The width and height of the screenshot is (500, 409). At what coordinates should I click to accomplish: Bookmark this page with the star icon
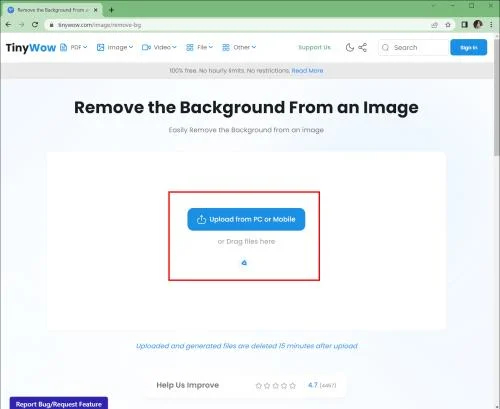click(x=448, y=25)
